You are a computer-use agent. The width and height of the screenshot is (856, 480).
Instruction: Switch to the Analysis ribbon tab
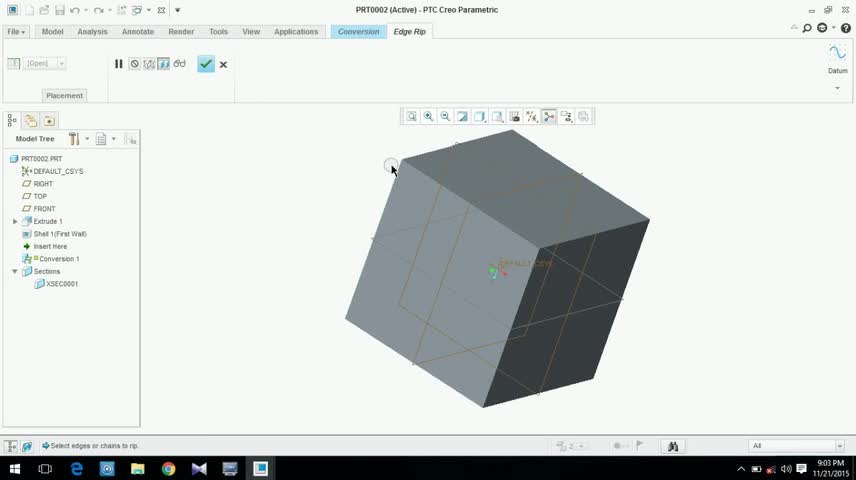click(x=92, y=32)
